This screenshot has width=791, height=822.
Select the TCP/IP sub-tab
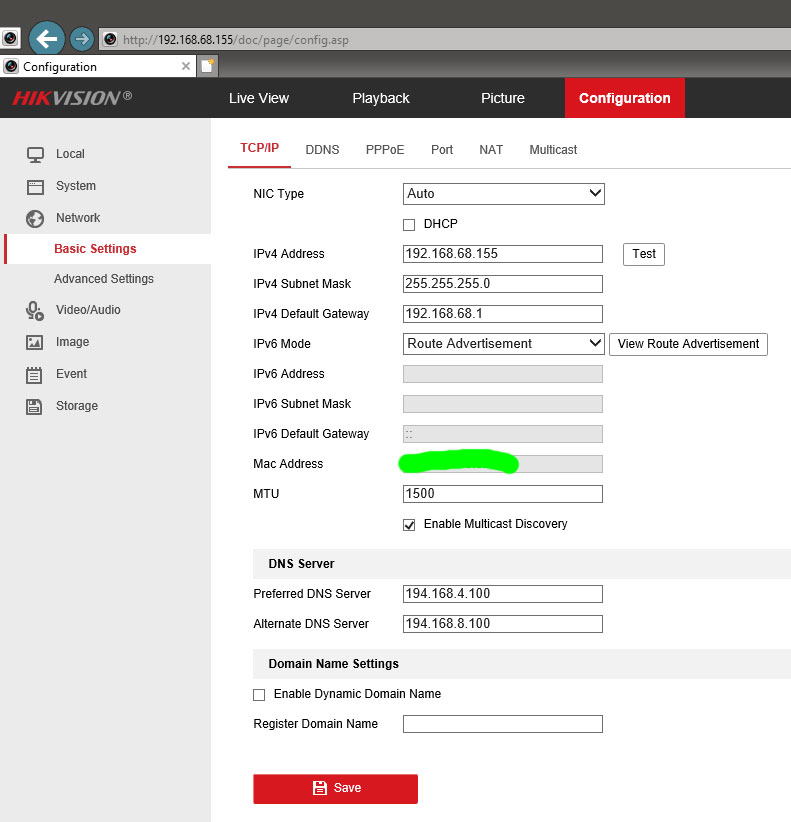pyautogui.click(x=259, y=148)
